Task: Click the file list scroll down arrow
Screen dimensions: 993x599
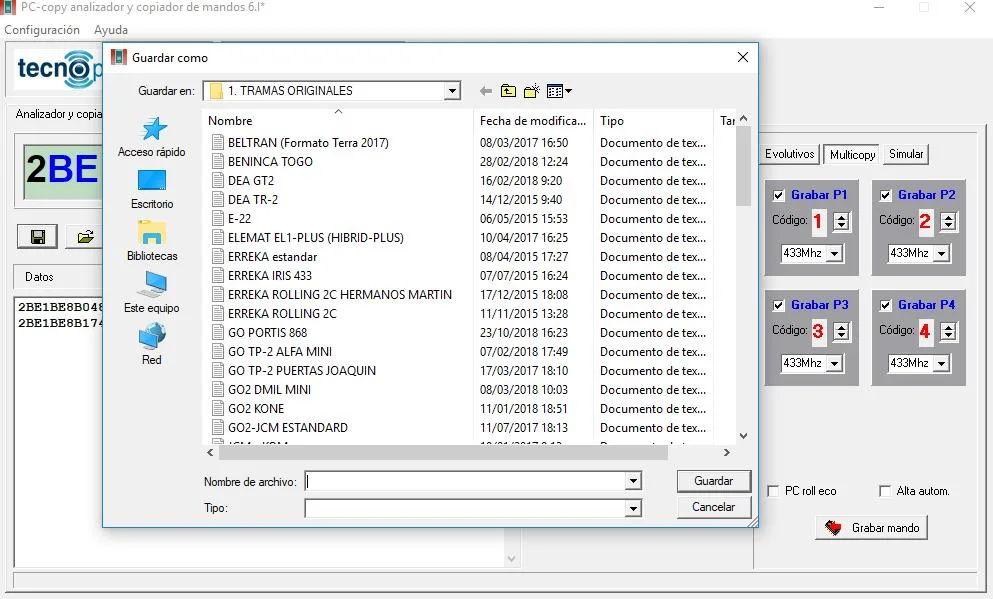Action: [743, 436]
